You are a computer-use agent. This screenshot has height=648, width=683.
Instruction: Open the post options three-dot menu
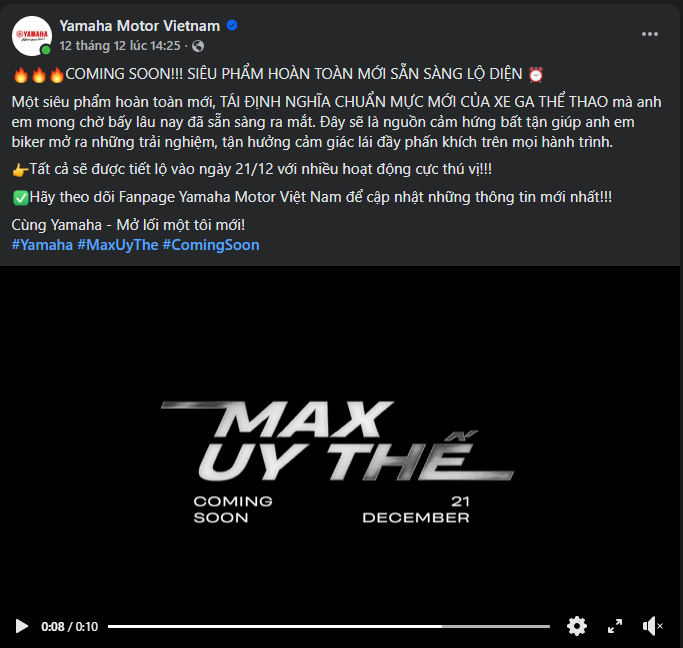(649, 34)
